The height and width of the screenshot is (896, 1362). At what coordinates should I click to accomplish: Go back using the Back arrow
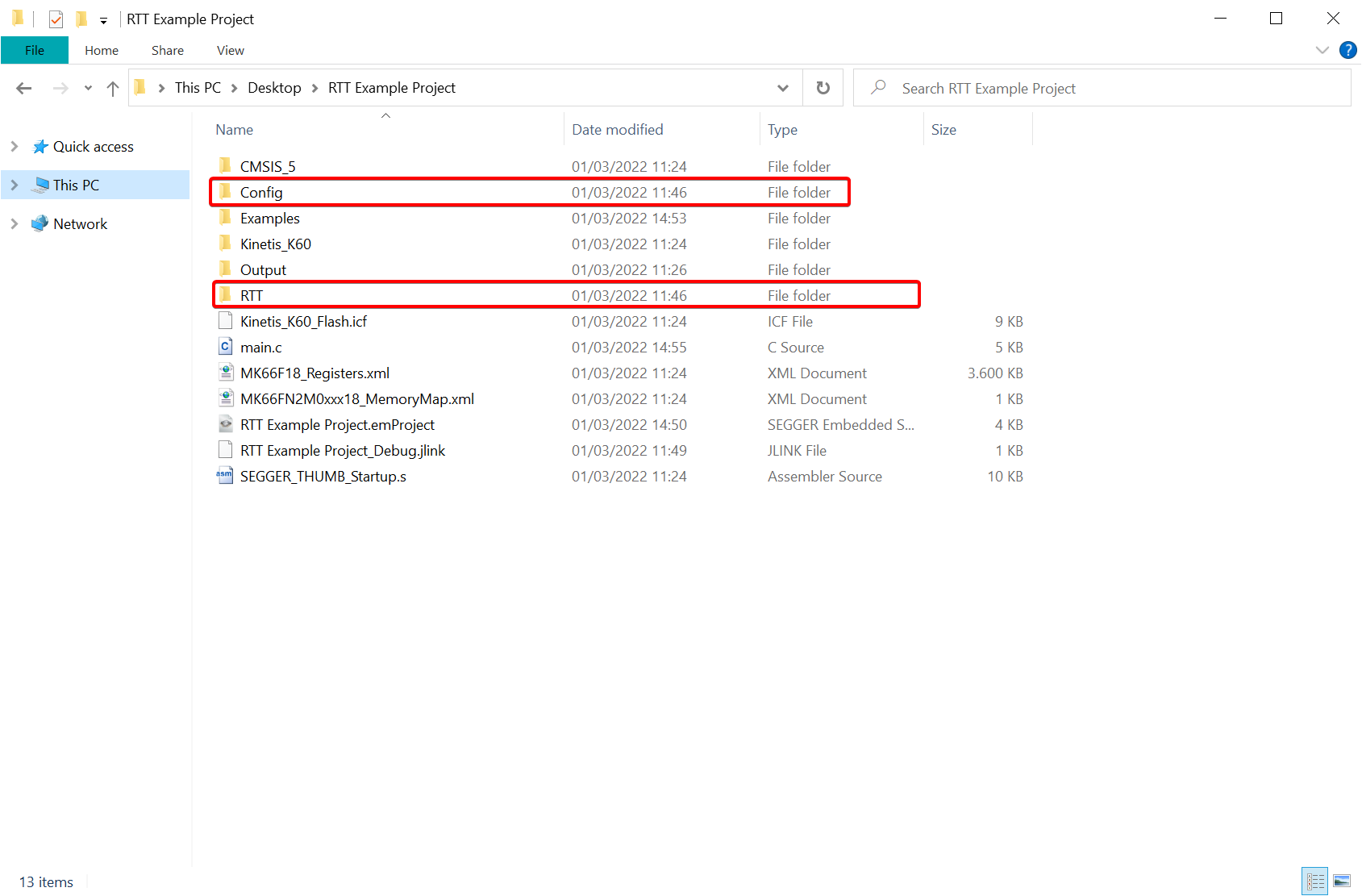(x=24, y=89)
